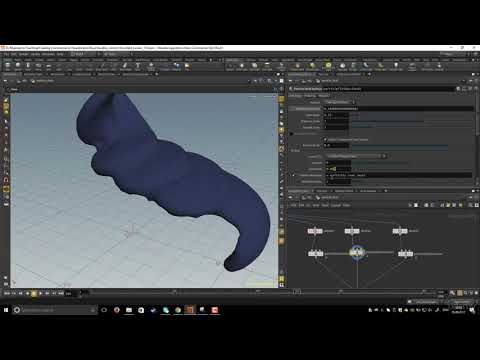Image resolution: width=480 pixels, height=360 pixels.
Task: Open the Help menu in main menu bar
Action: pos(60,54)
